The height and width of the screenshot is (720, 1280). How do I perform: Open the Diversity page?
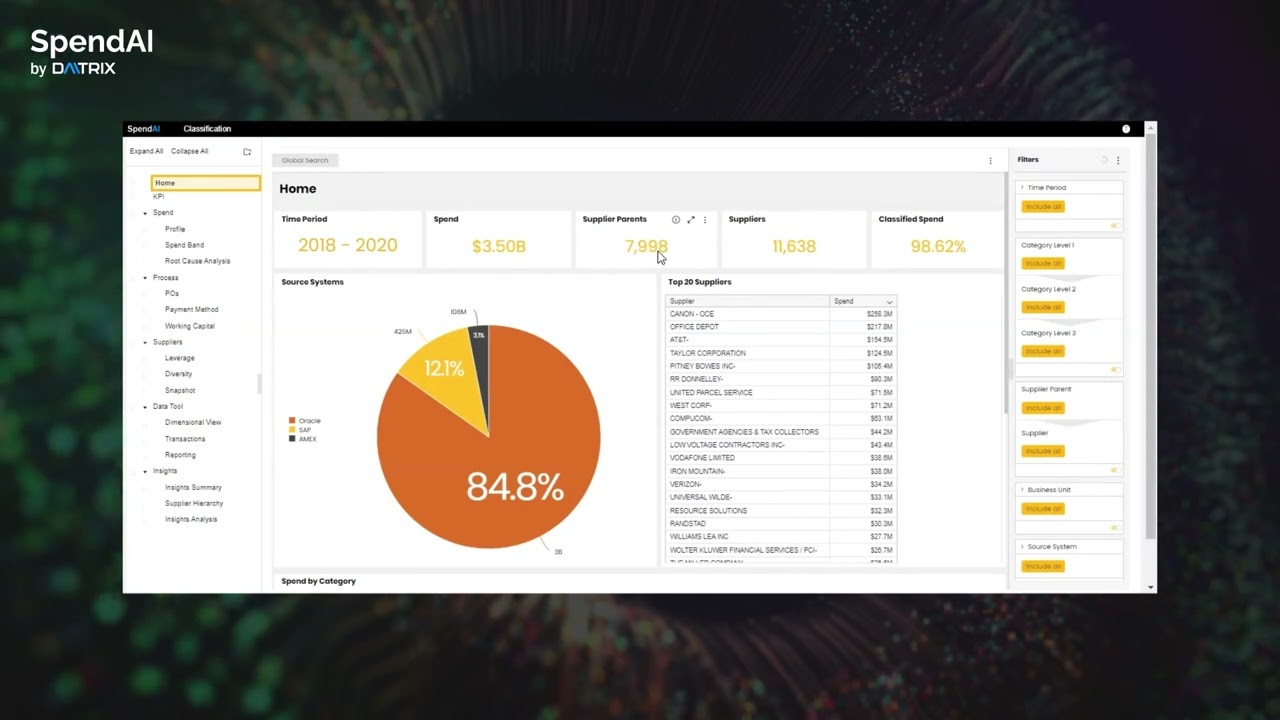pos(178,374)
